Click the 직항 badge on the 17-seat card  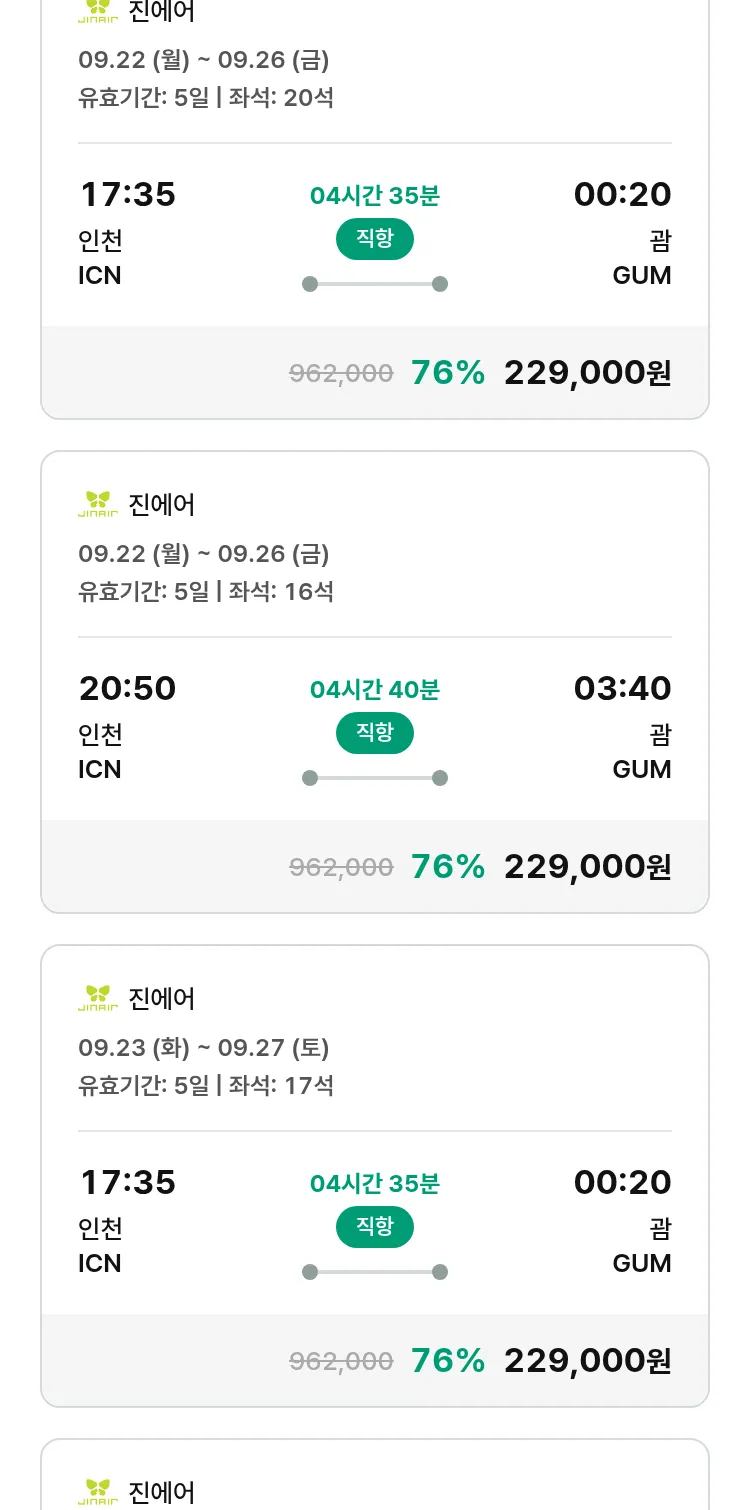click(x=375, y=1227)
